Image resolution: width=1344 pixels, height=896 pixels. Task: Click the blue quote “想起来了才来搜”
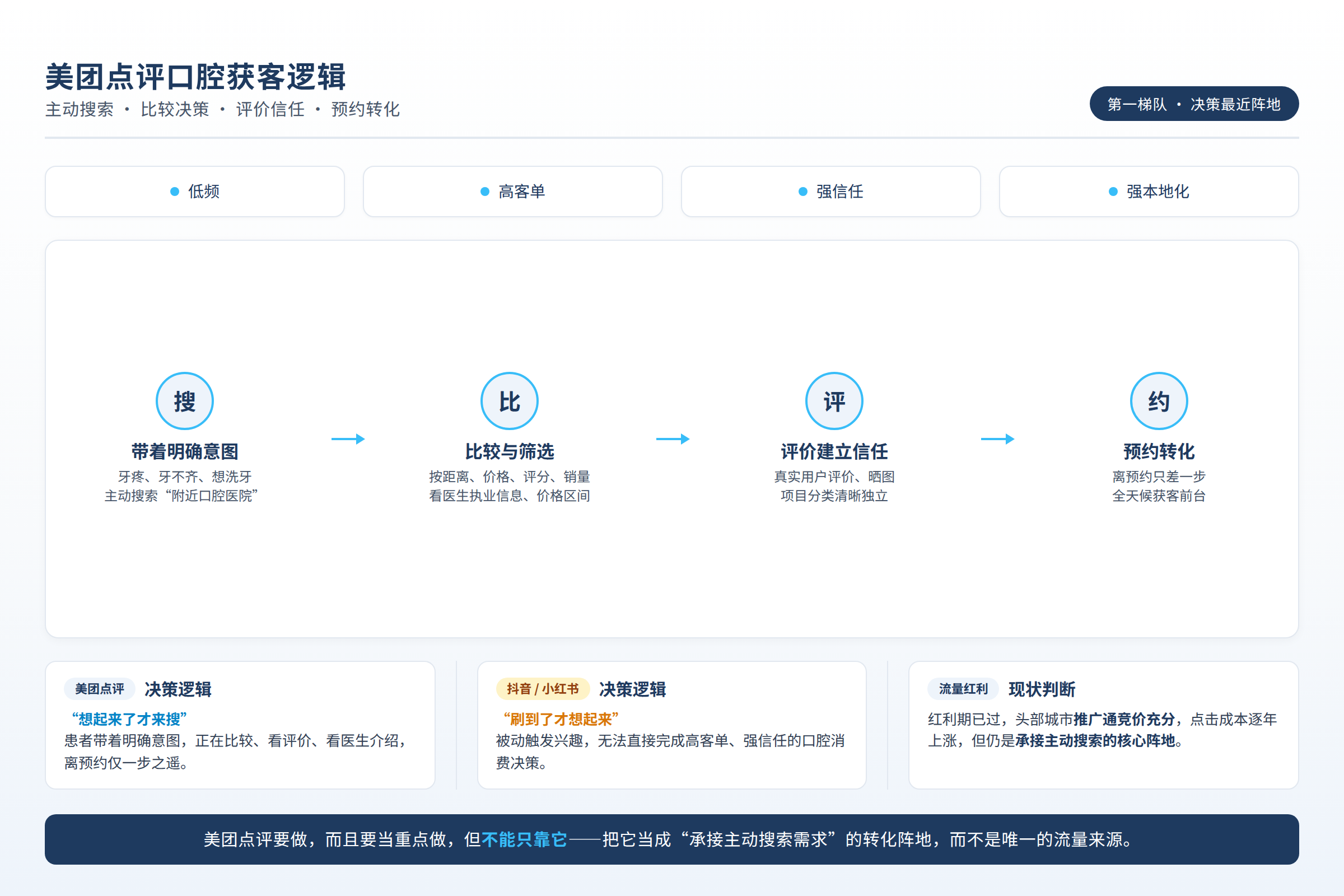(x=129, y=719)
